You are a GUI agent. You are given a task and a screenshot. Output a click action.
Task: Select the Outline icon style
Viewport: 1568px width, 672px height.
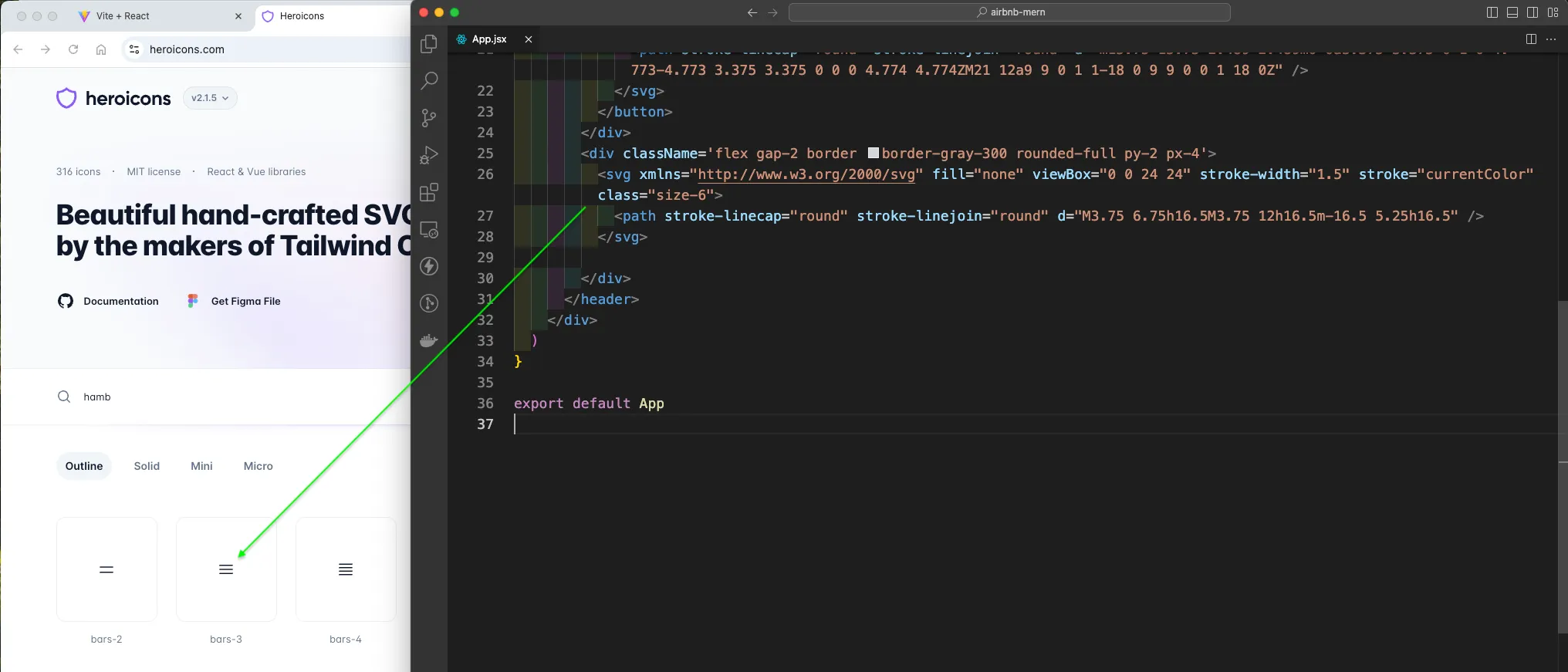coord(84,466)
